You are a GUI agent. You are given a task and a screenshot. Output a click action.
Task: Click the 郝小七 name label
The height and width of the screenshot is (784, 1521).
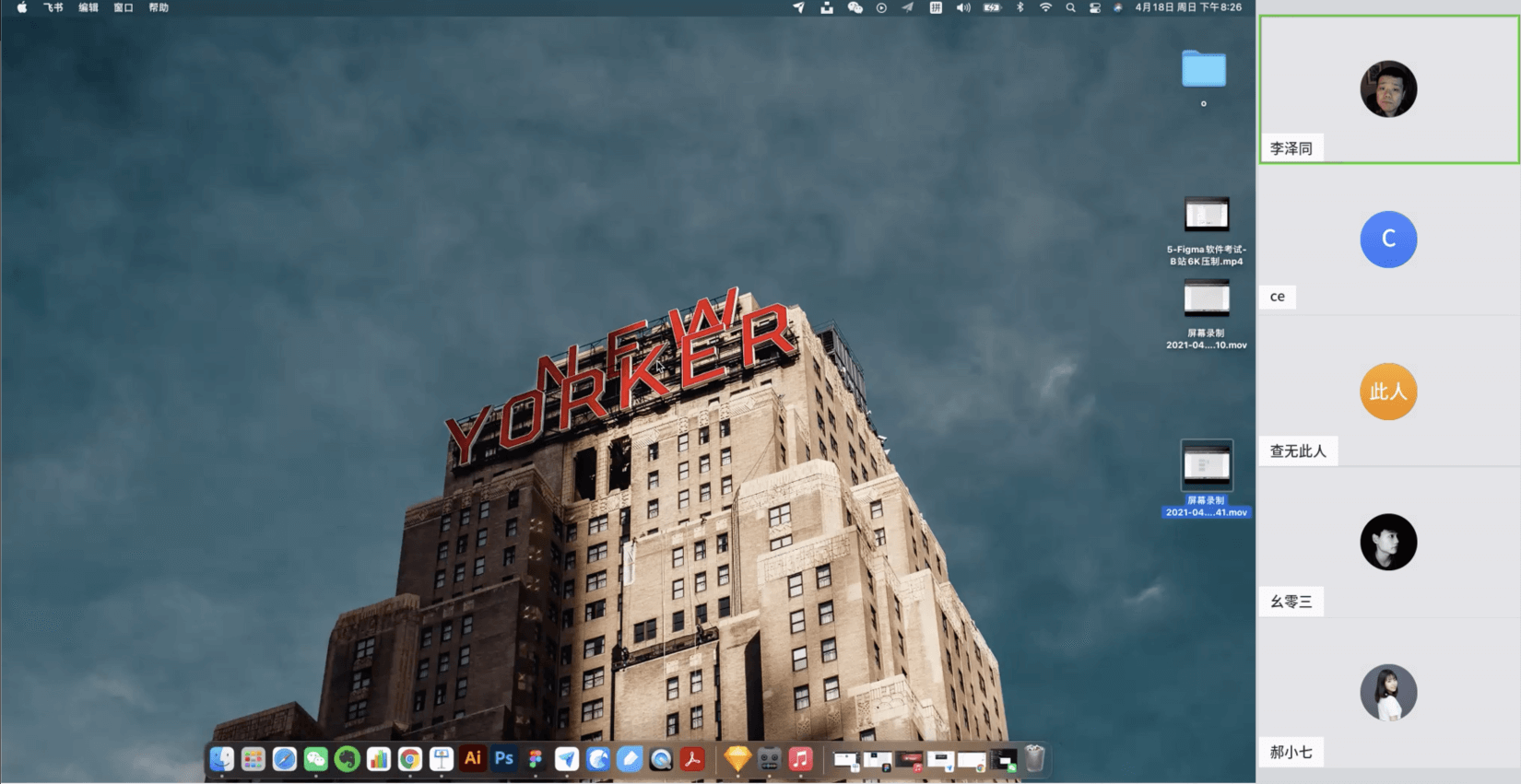1291,753
